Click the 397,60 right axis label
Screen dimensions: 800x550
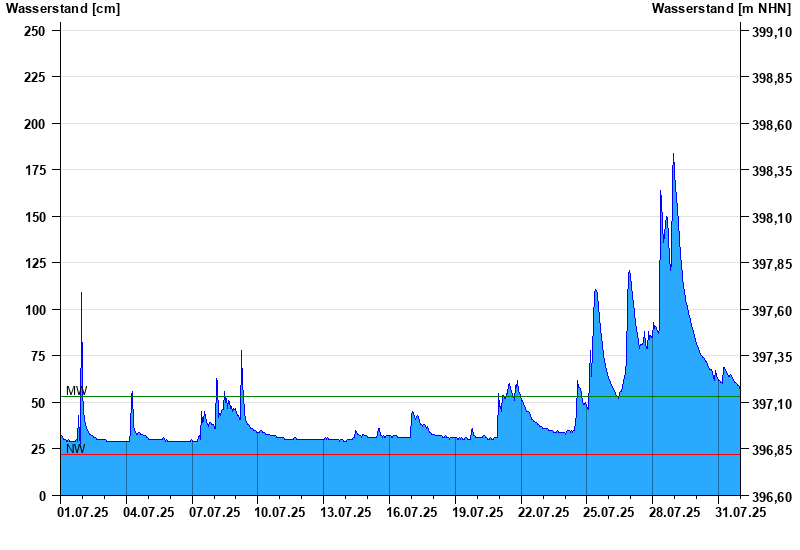coord(772,311)
